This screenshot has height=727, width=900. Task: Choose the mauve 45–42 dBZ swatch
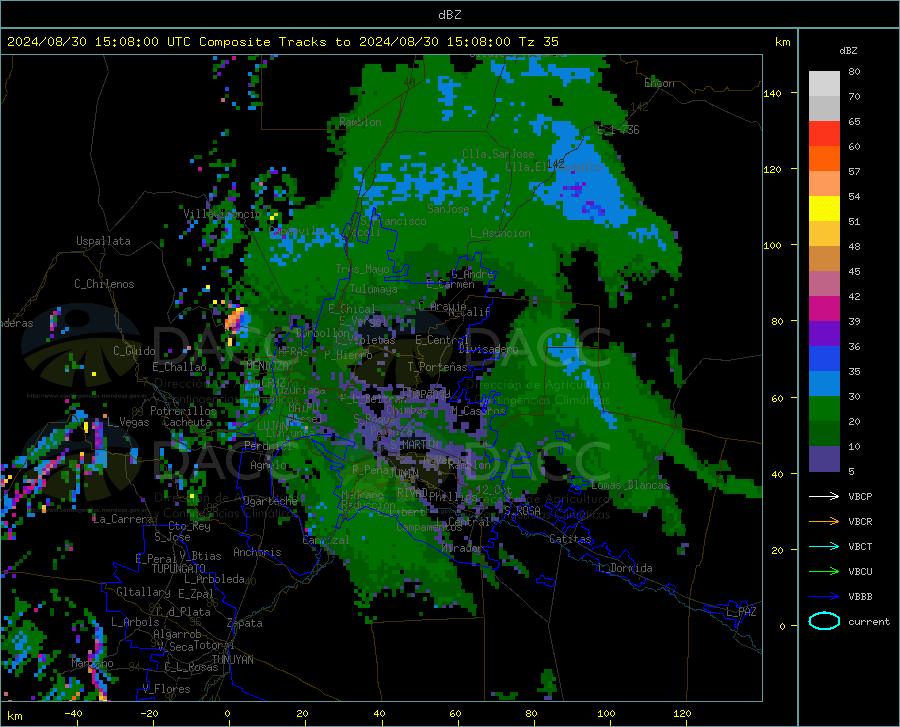pos(824,284)
